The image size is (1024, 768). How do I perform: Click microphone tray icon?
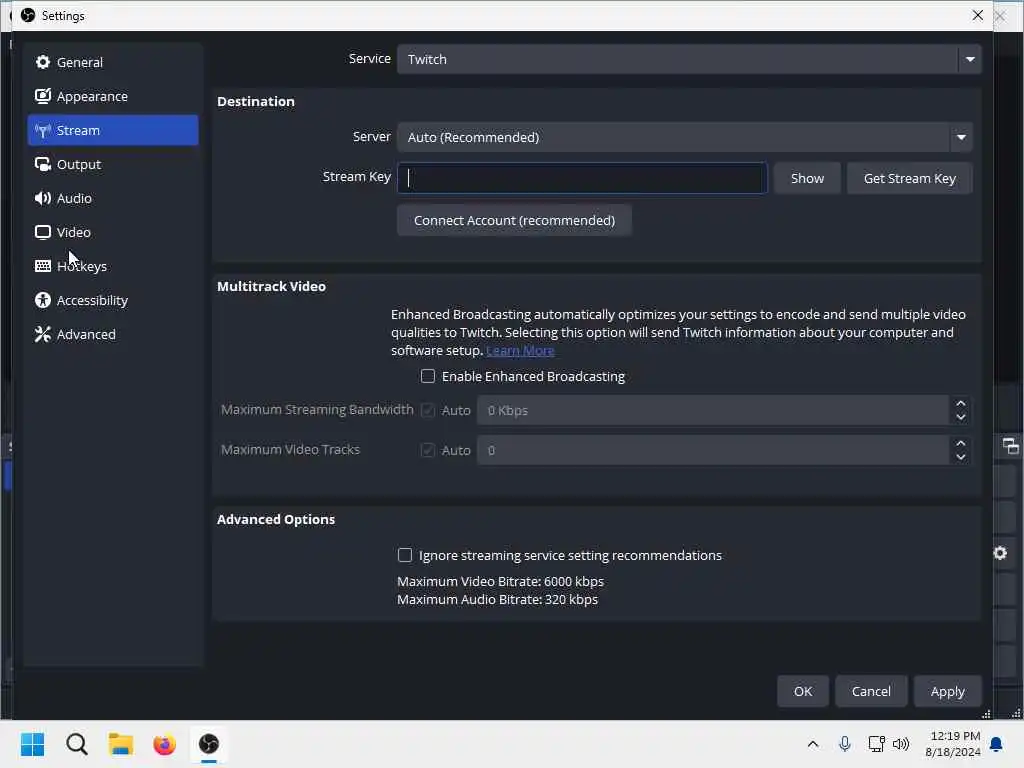(x=844, y=744)
